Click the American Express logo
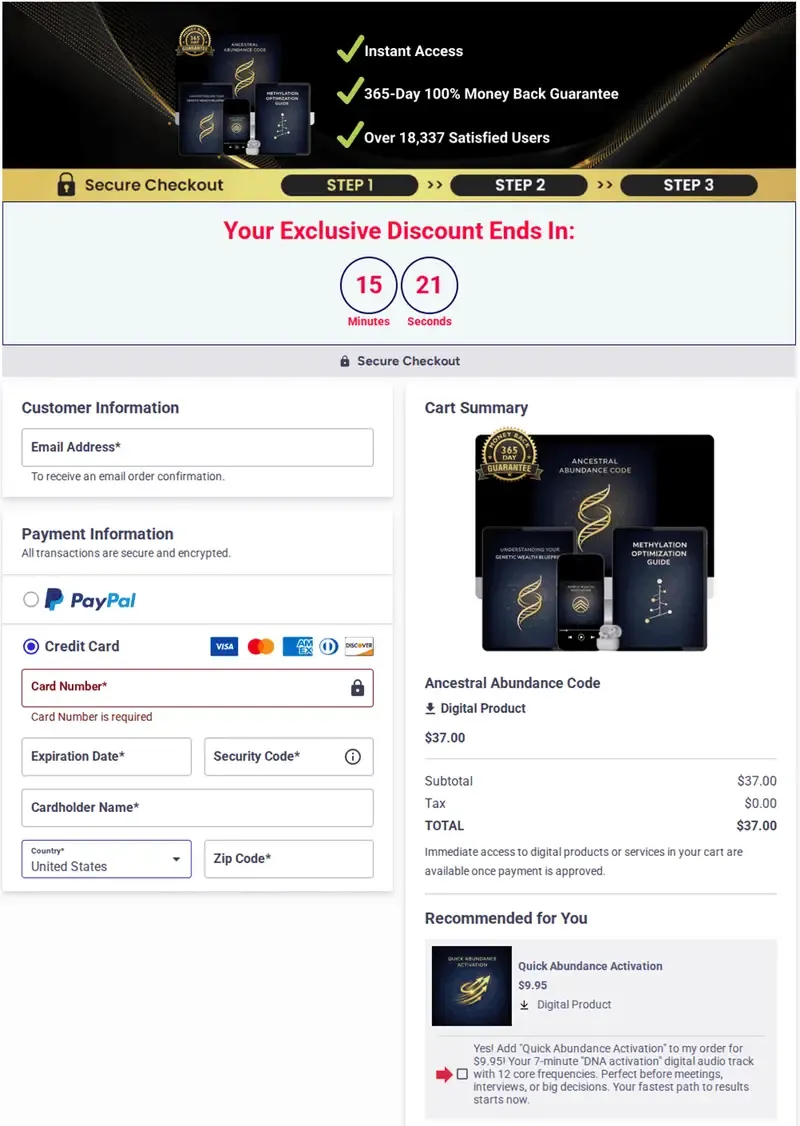 point(297,646)
